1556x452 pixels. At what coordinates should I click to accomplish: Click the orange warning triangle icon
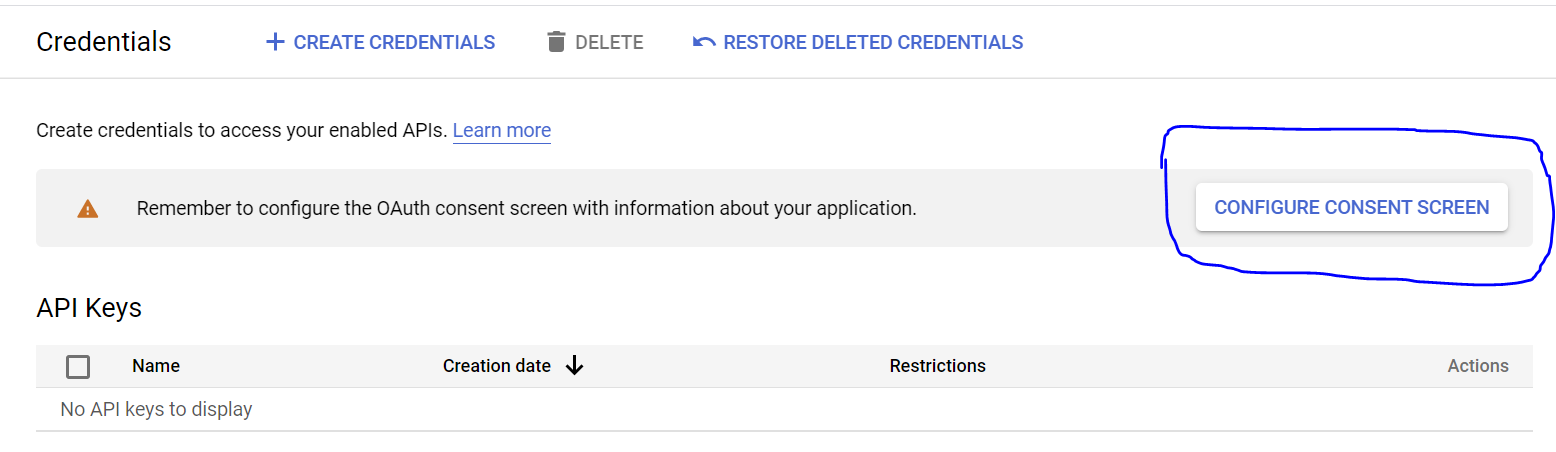pyautogui.click(x=88, y=209)
